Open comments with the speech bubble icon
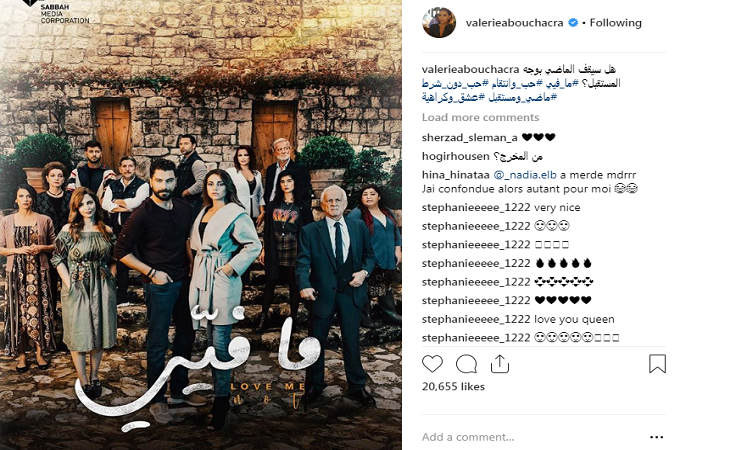736x450 pixels. click(x=466, y=364)
